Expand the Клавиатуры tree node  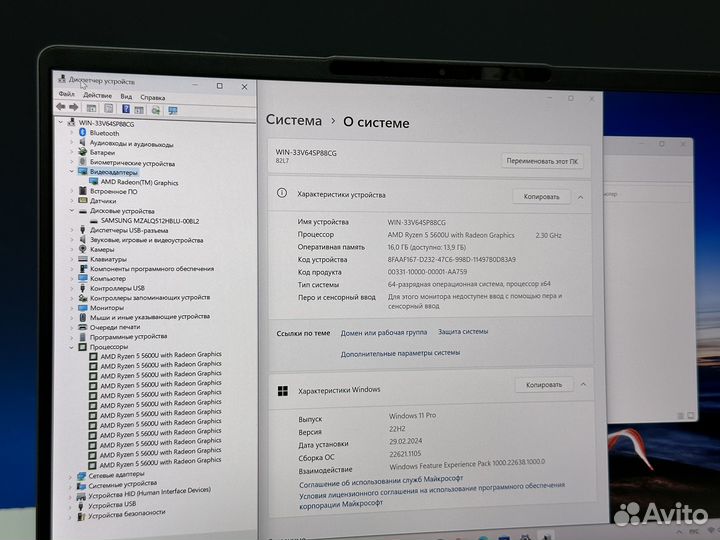(73, 259)
